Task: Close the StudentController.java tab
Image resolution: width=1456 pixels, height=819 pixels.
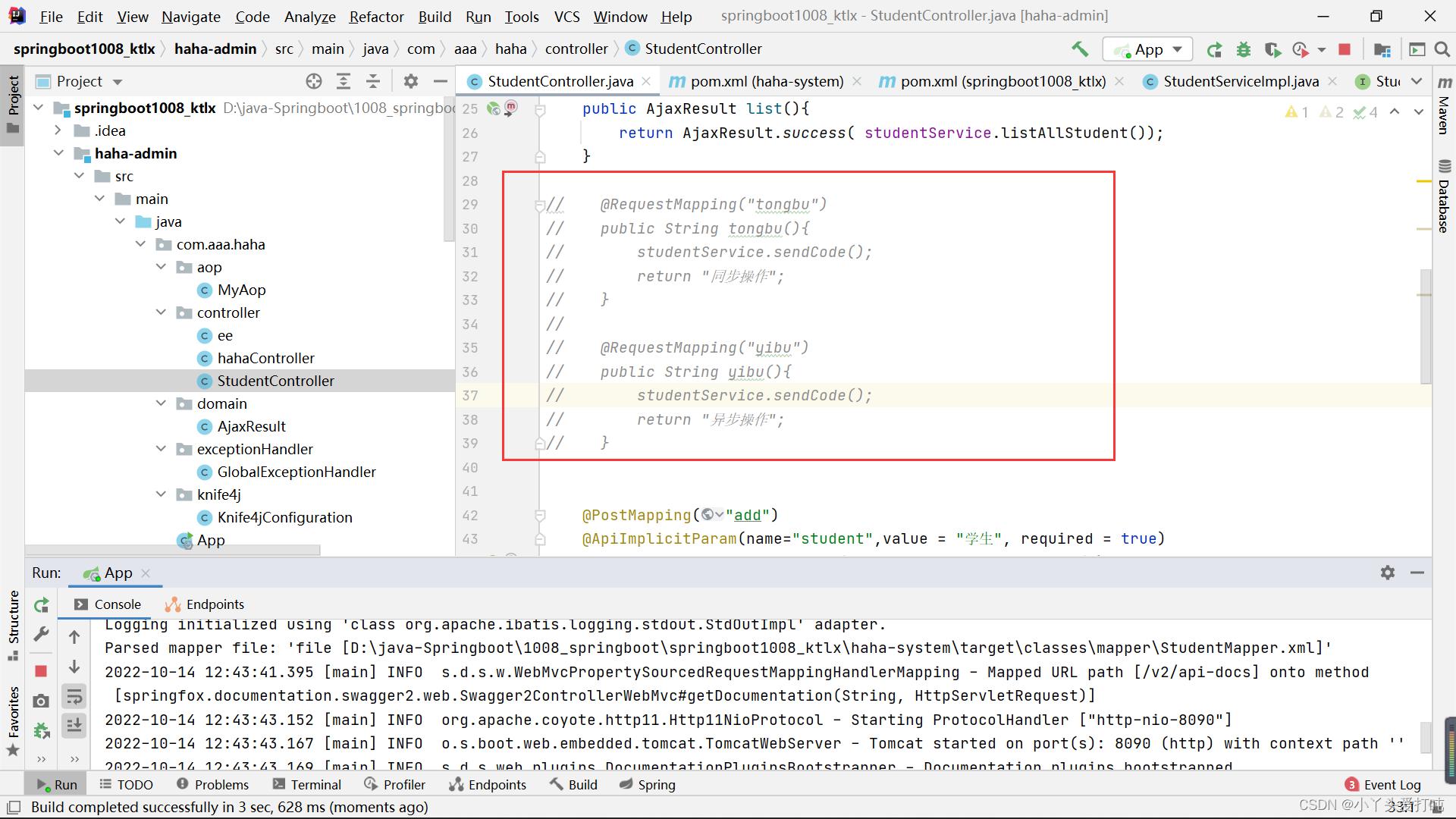Action: pyautogui.click(x=646, y=81)
